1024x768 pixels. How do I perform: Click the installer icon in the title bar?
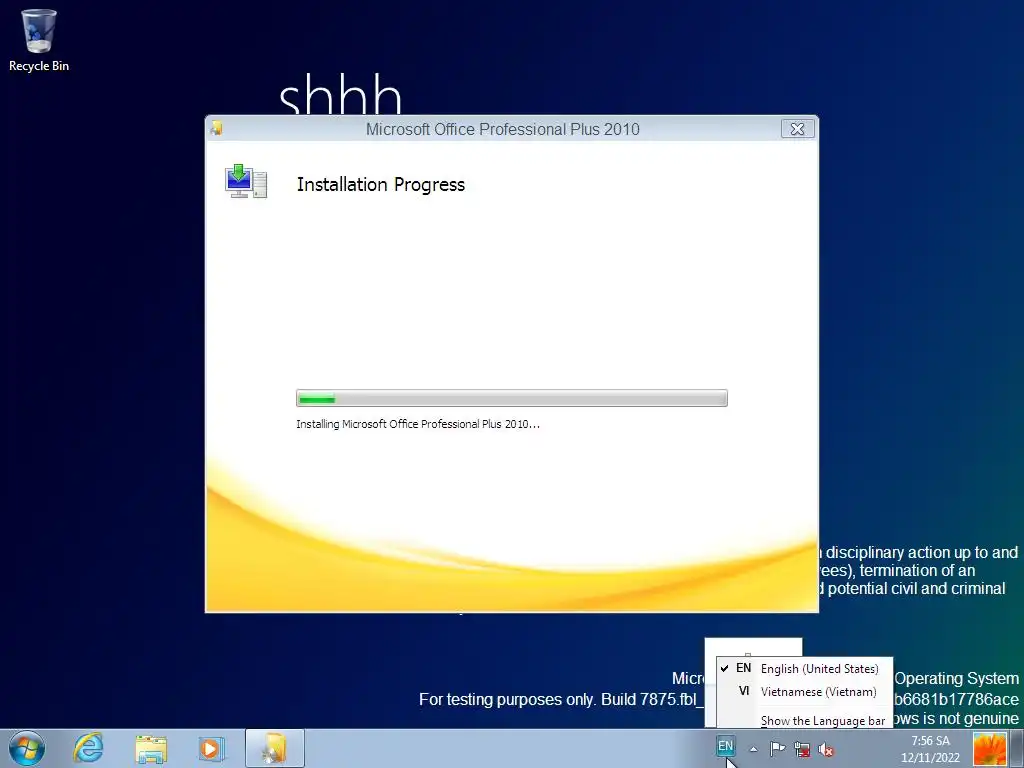[x=217, y=128]
